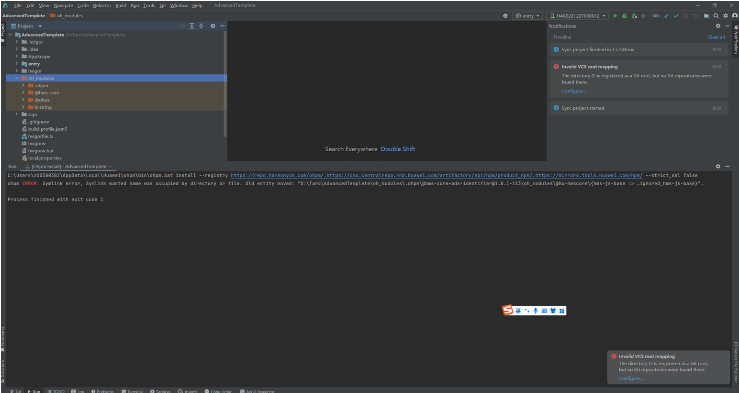Expand the .hvigor folder
Screen dimensions: 739x393
17,42
